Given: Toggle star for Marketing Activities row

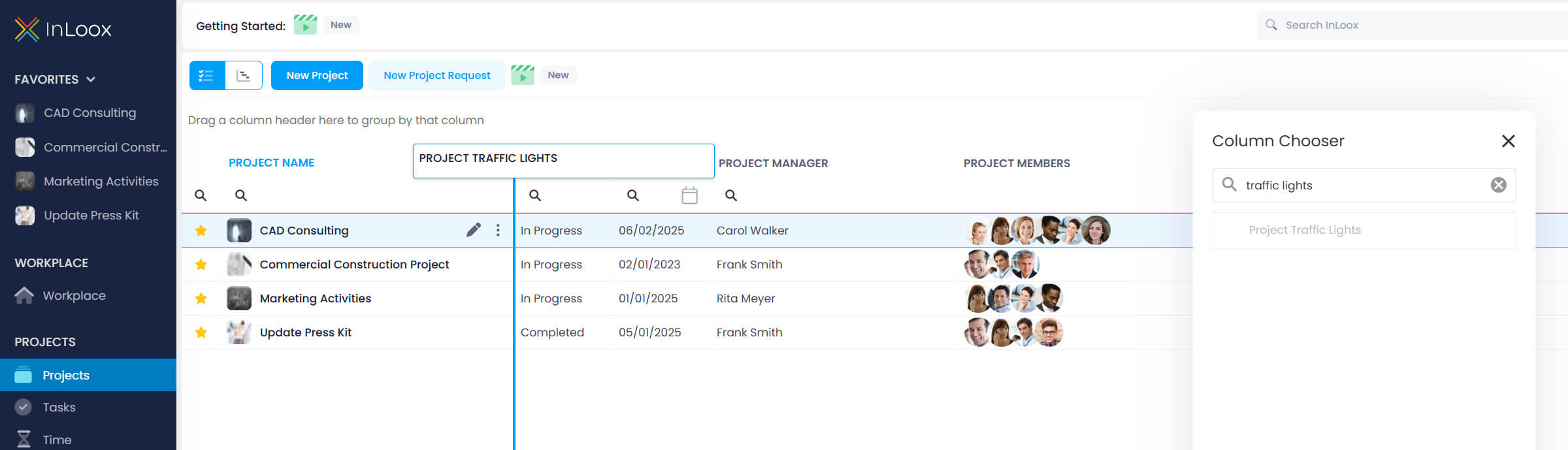Looking at the screenshot, I should pos(201,298).
